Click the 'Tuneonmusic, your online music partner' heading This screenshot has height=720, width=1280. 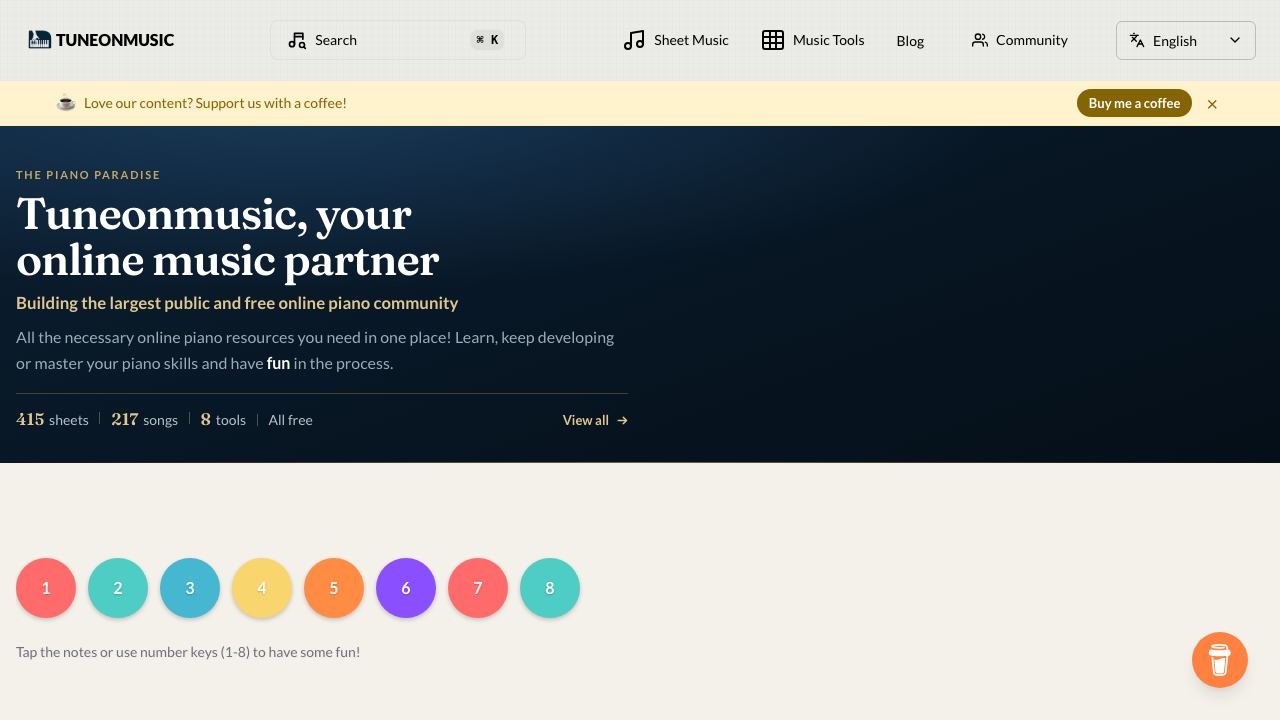click(x=228, y=237)
